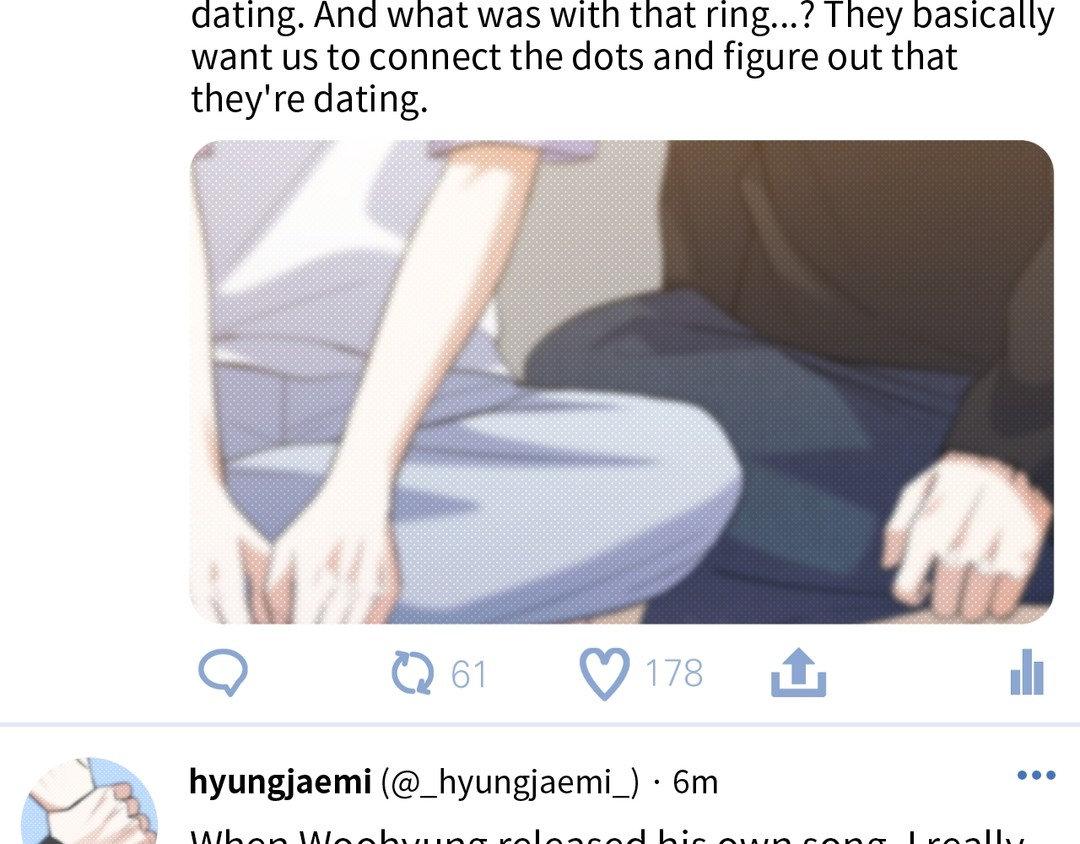The image size is (1080, 844).
Task: Open hyungjaemi's profile avatar
Action: 90,801
